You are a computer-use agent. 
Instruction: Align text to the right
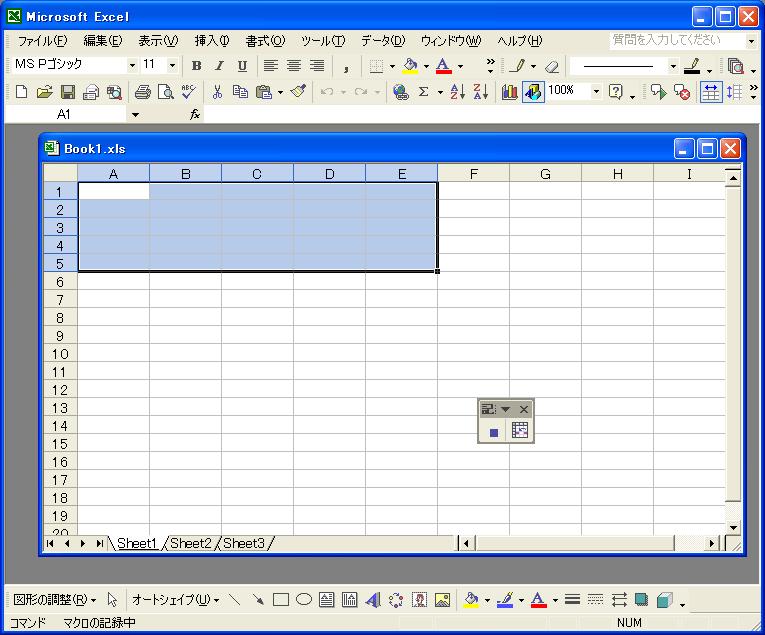[317, 66]
